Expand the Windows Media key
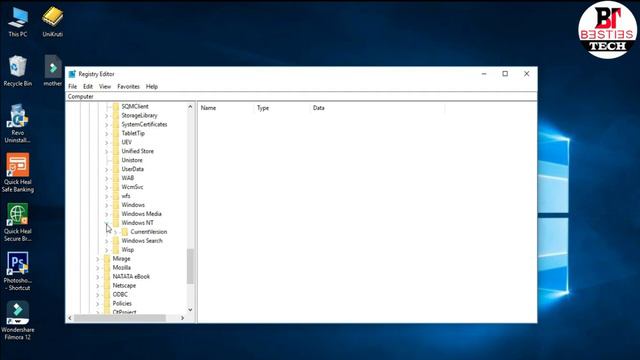Image resolution: width=640 pixels, height=360 pixels. pyautogui.click(x=107, y=214)
